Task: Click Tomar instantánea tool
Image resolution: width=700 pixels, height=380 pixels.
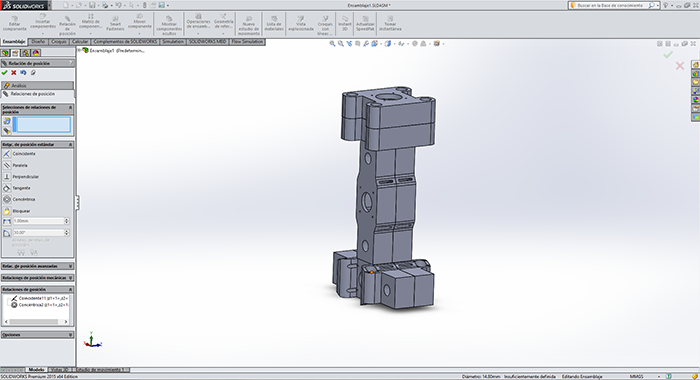Action: (x=390, y=24)
